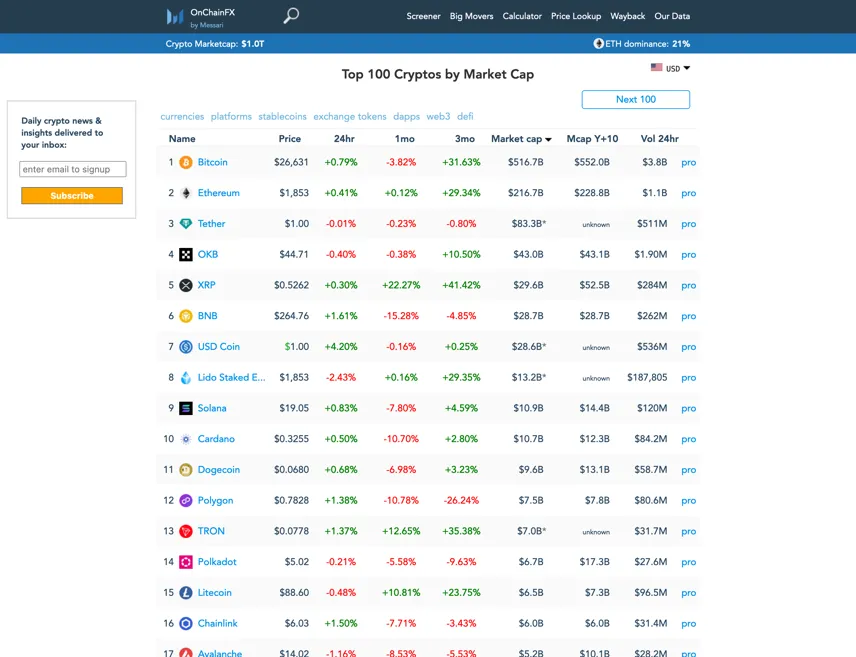
Task: Sort table by 3mo change column
Action: click(x=465, y=139)
